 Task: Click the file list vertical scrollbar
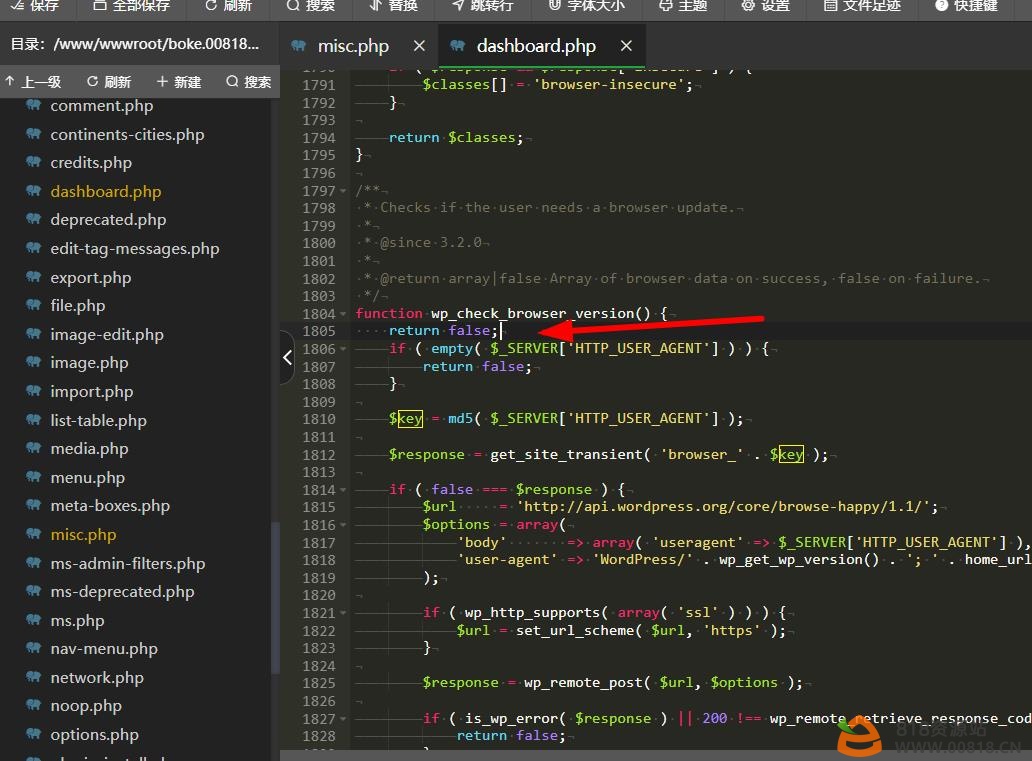[275, 598]
